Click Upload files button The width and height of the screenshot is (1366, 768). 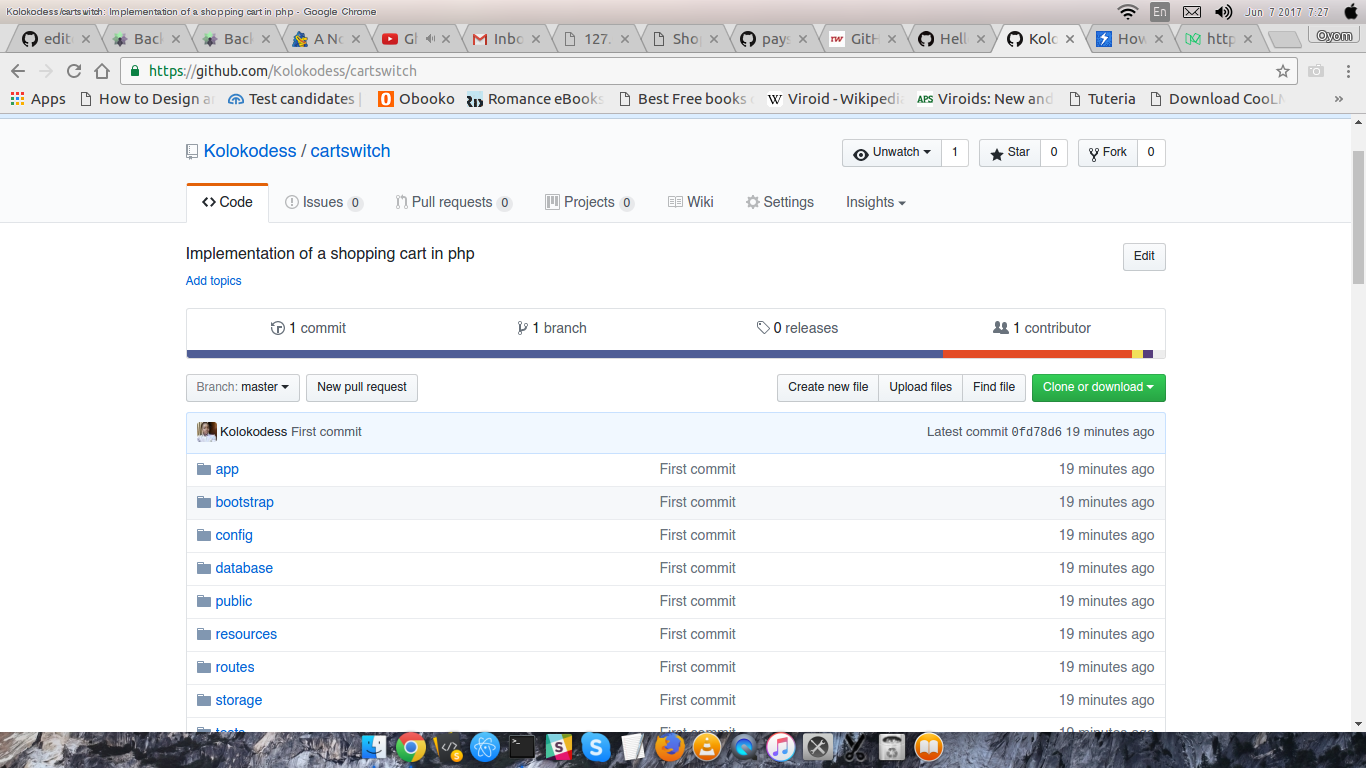(920, 387)
